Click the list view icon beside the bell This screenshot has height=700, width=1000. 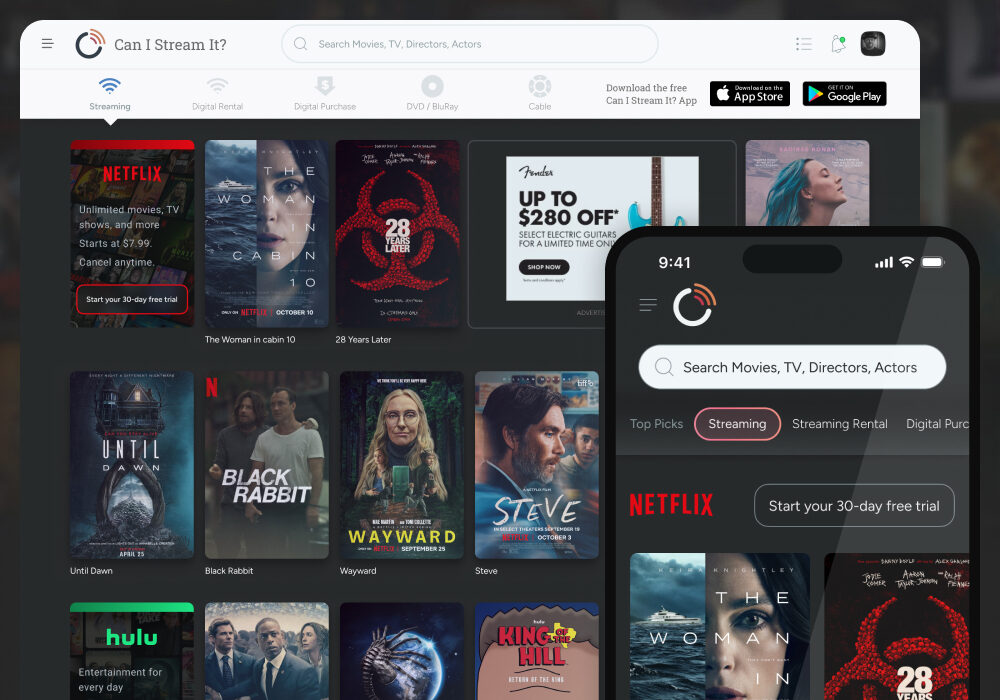tap(804, 43)
